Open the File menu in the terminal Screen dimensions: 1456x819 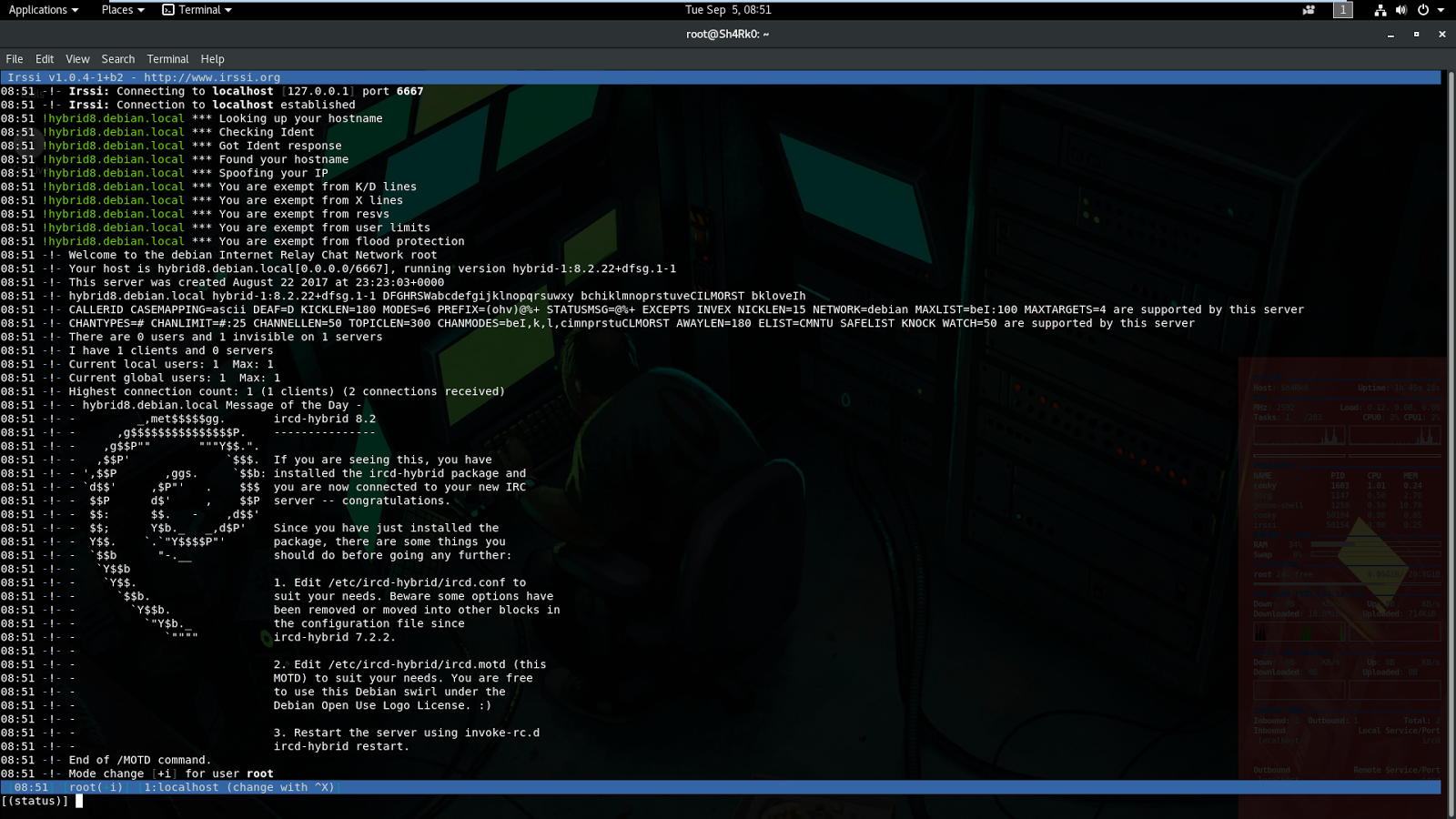point(14,58)
